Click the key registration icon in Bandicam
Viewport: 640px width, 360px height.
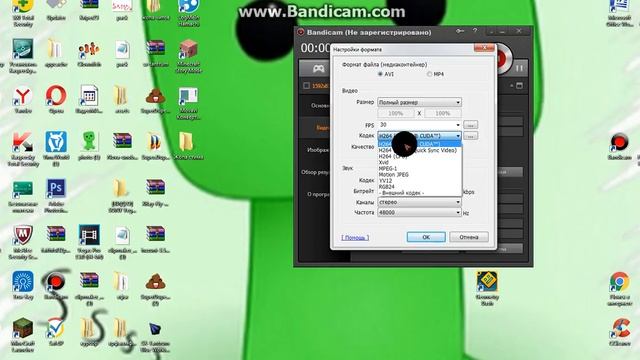pos(460,31)
